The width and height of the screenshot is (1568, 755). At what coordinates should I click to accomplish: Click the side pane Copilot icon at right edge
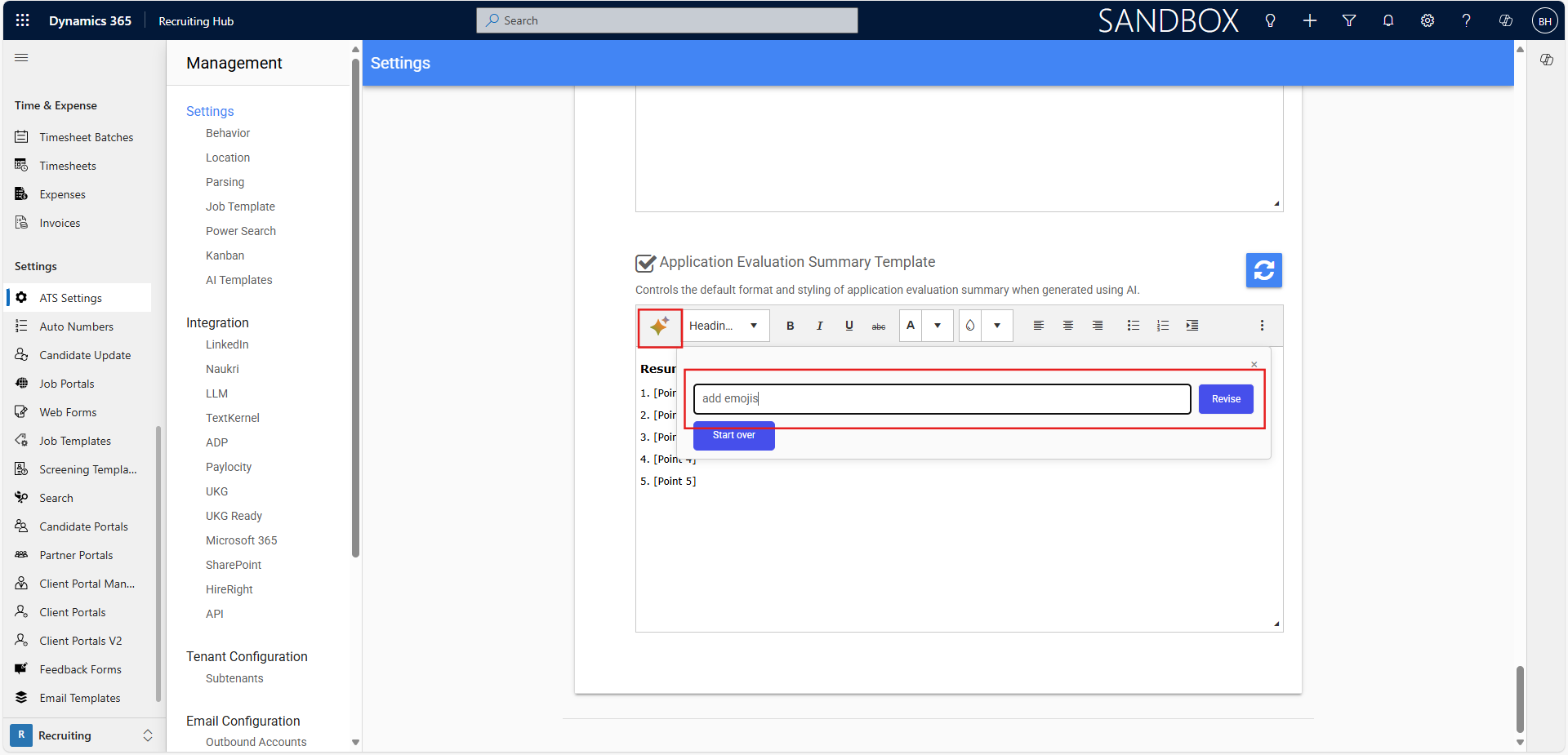click(1546, 60)
